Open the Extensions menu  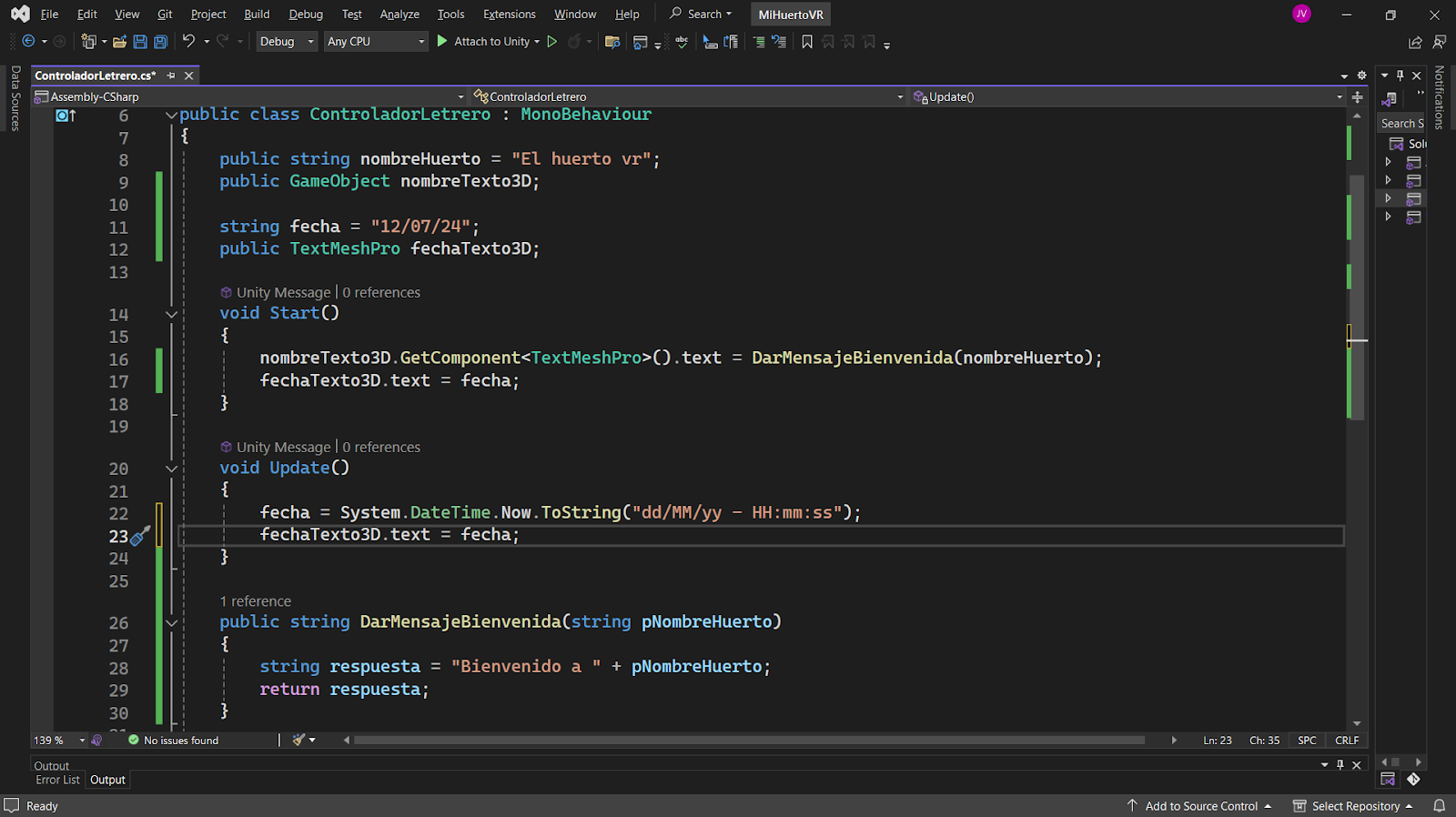click(x=509, y=15)
